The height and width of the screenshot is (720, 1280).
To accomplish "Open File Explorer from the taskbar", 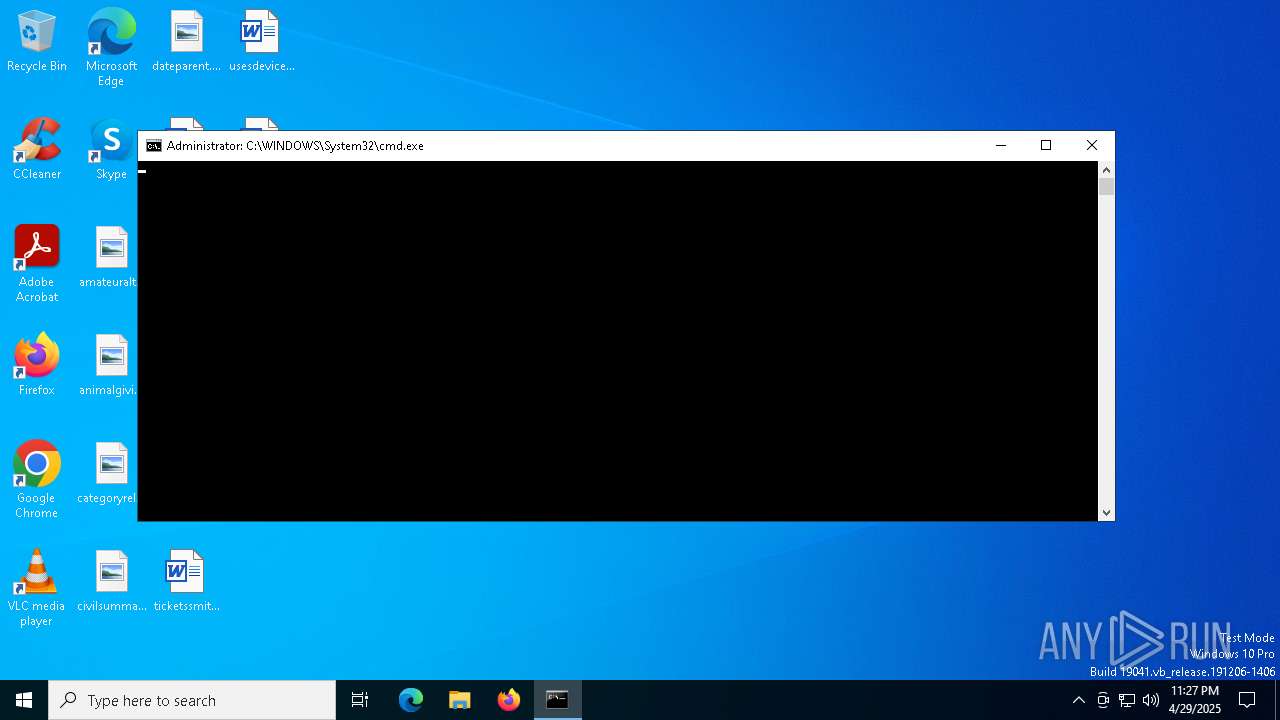I will point(460,700).
